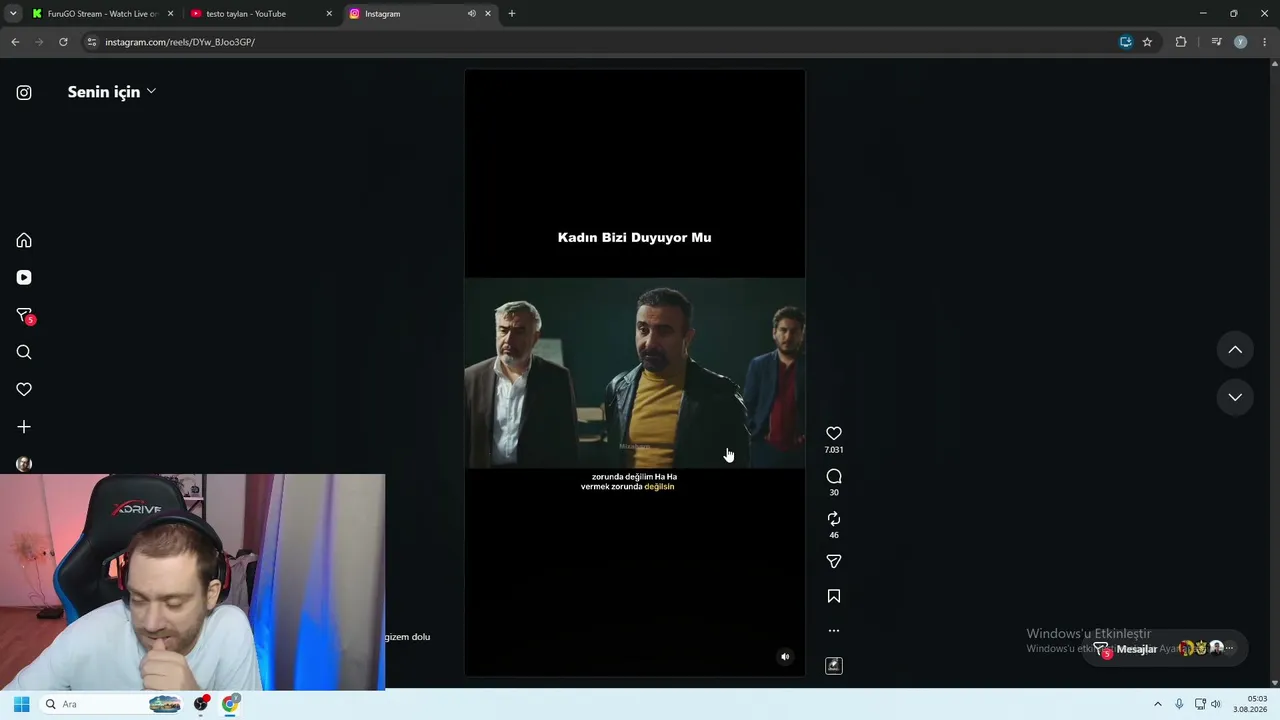Repost this reel
The width and height of the screenshot is (1280, 720).
click(x=834, y=519)
